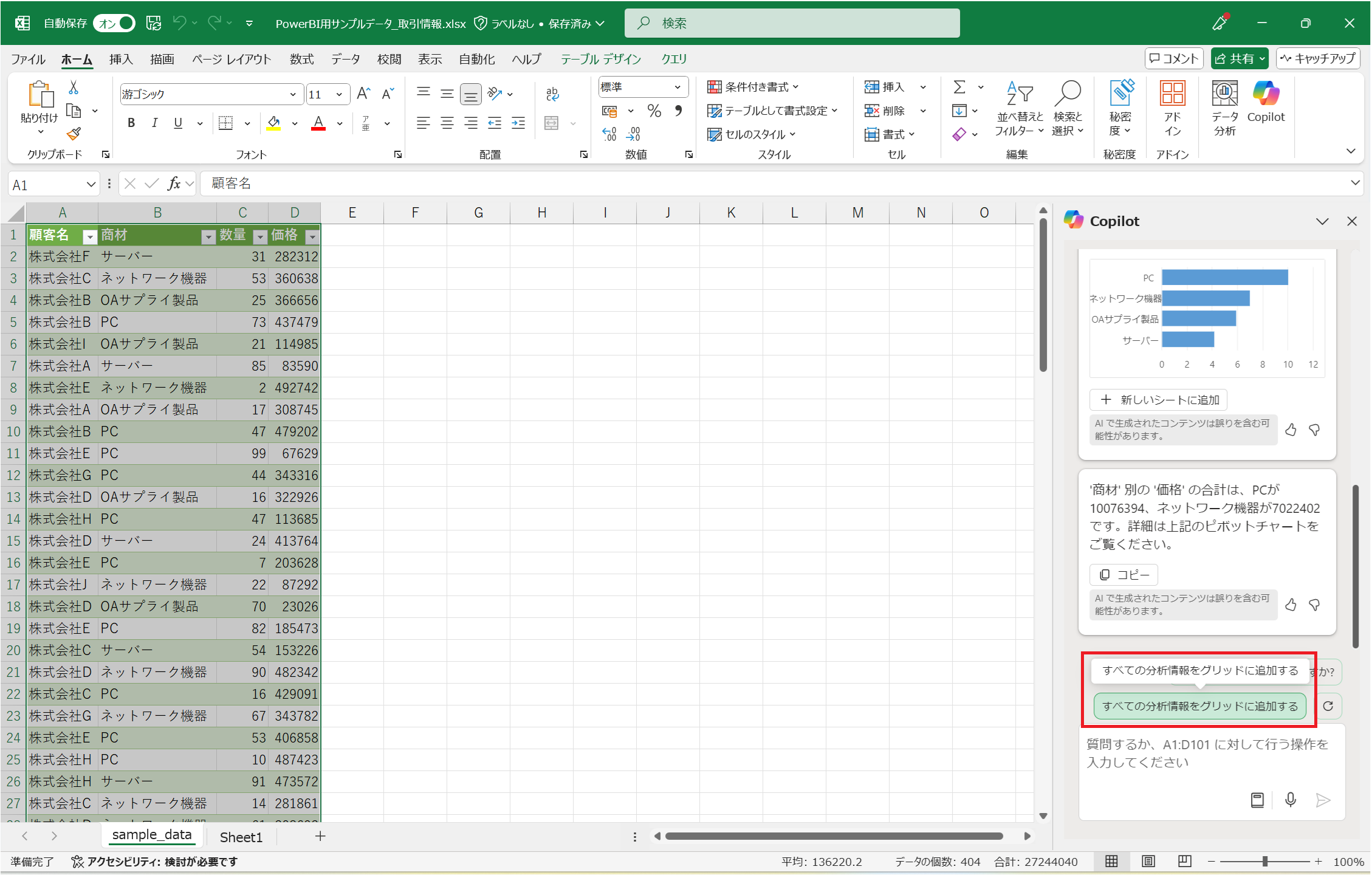This screenshot has height=875, width=1372.
Task: Click the コメント button
Action: point(1174,58)
